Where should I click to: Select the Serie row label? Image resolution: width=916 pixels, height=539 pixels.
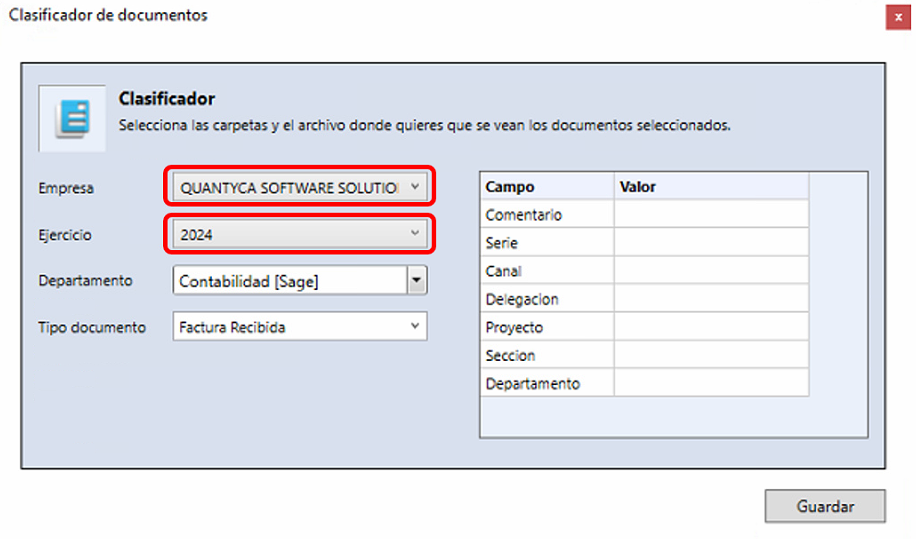(547, 243)
